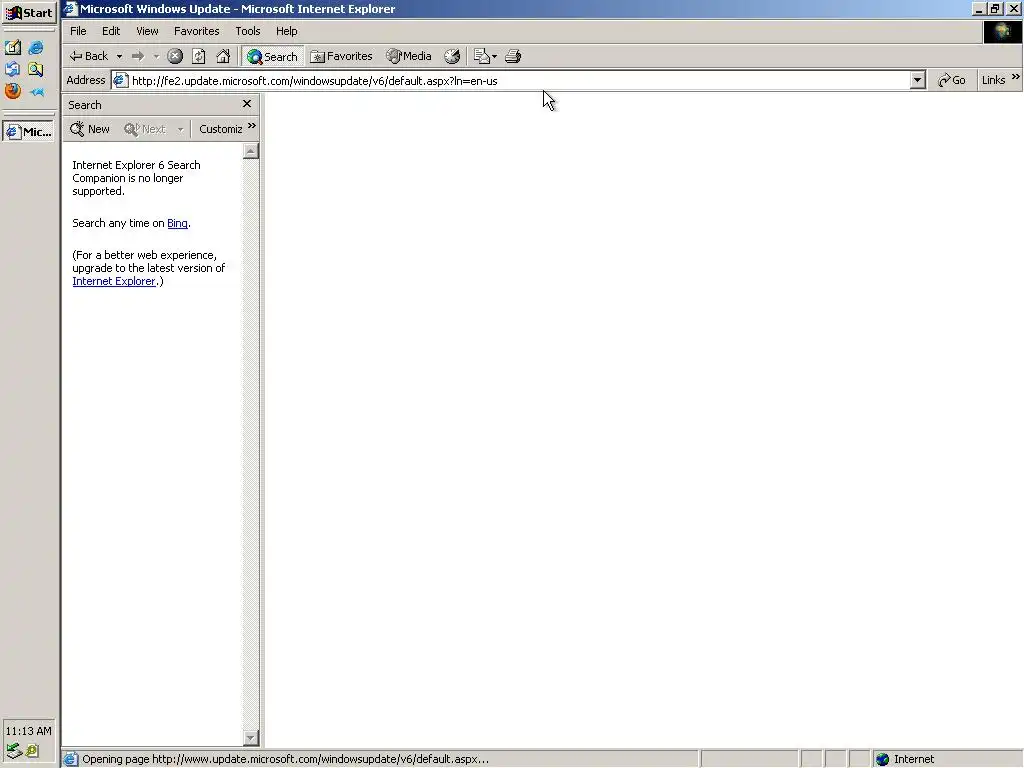Click the 11:13 AM system clock
Viewport: 1024px width, 768px height.
coord(28,731)
